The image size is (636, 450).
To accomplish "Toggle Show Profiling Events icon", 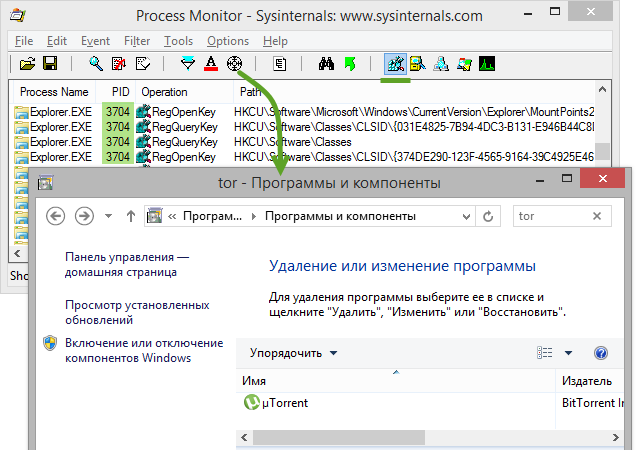I will coord(487,64).
